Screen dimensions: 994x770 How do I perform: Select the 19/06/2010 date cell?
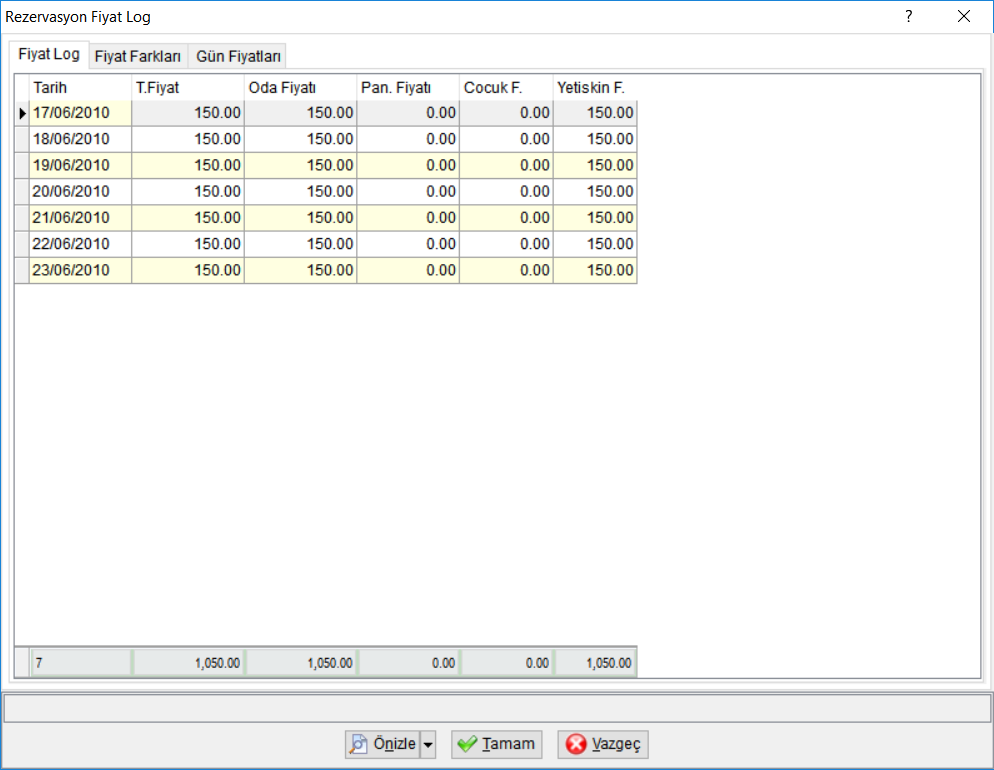coord(81,165)
